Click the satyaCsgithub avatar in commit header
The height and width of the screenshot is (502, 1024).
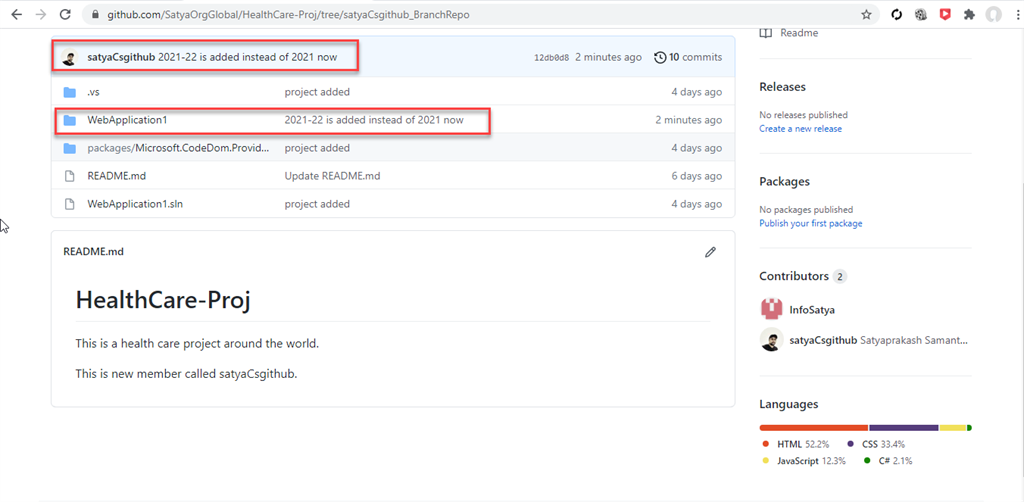(x=69, y=57)
